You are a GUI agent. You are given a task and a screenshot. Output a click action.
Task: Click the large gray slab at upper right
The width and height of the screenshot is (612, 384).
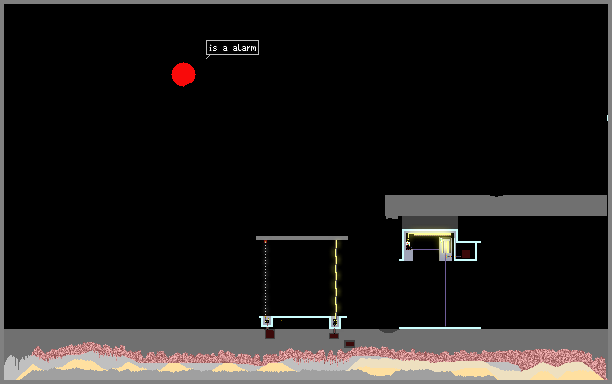(496, 206)
